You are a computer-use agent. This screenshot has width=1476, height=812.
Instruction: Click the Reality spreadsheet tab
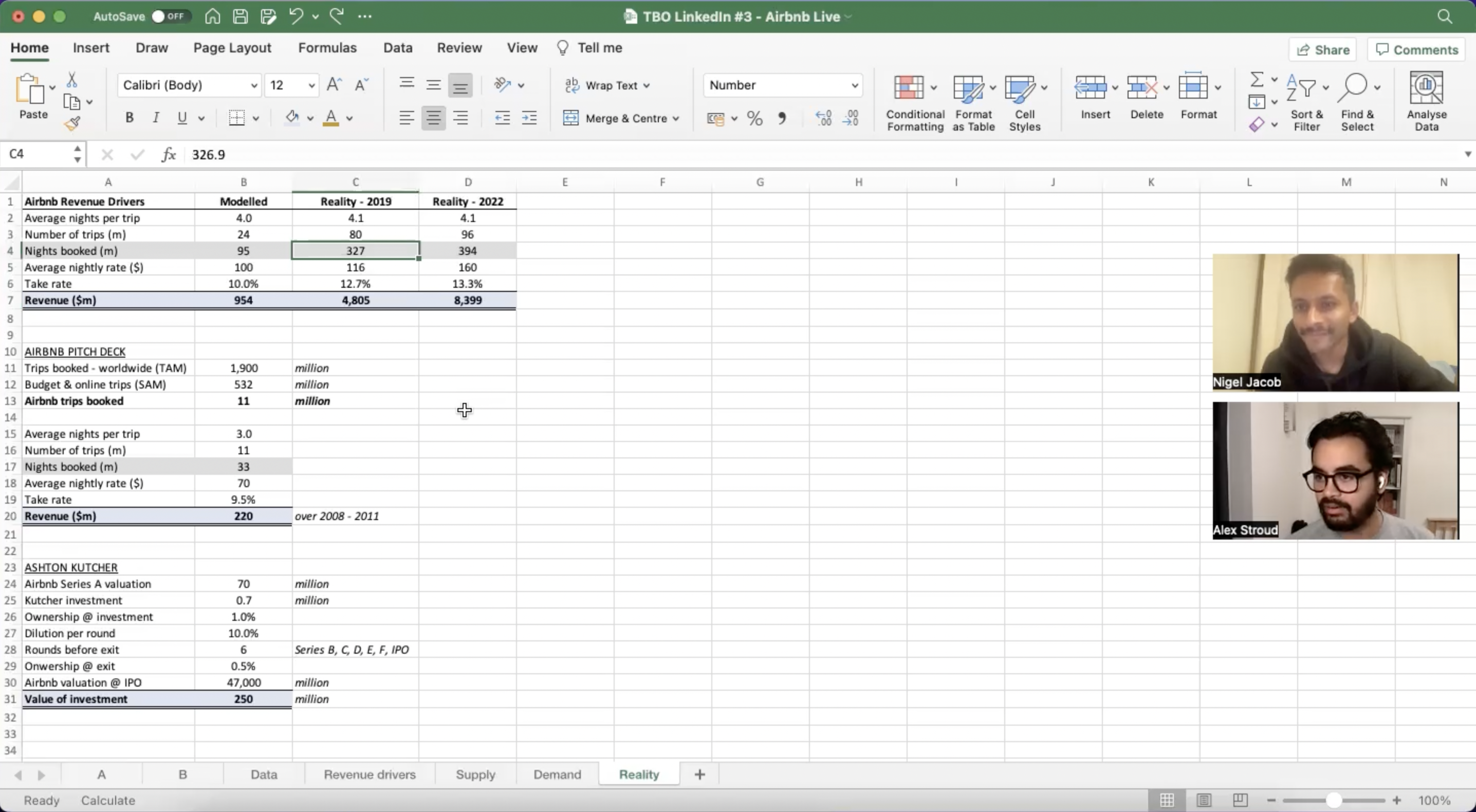(x=639, y=774)
